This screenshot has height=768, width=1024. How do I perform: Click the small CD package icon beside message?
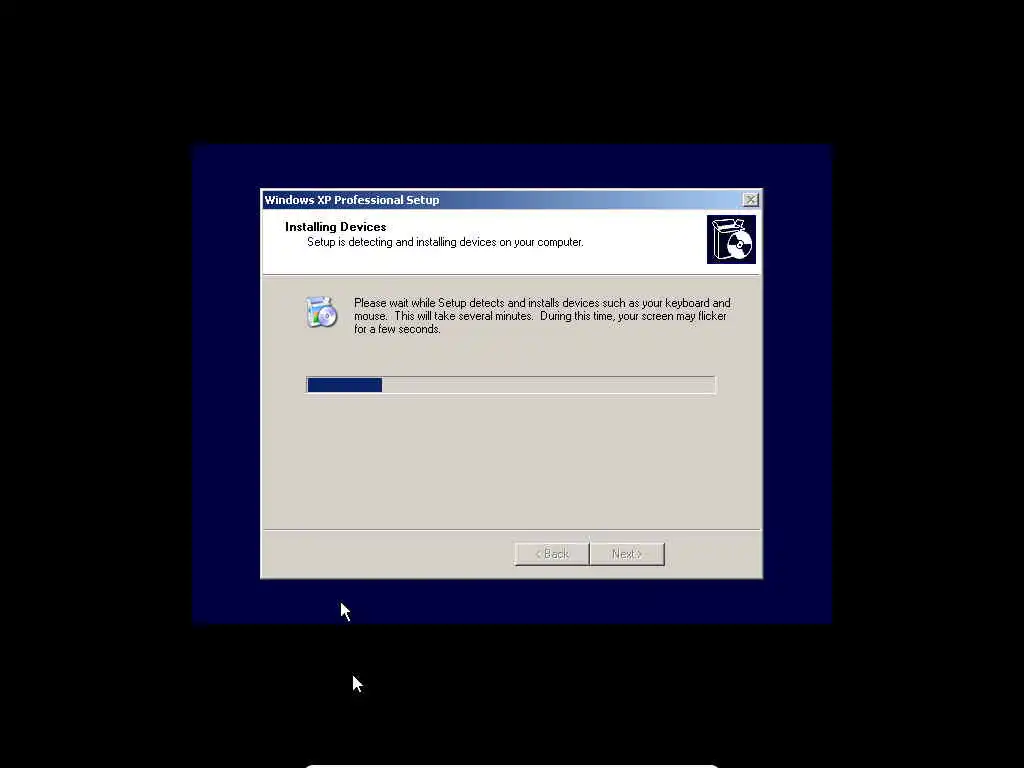click(x=321, y=312)
